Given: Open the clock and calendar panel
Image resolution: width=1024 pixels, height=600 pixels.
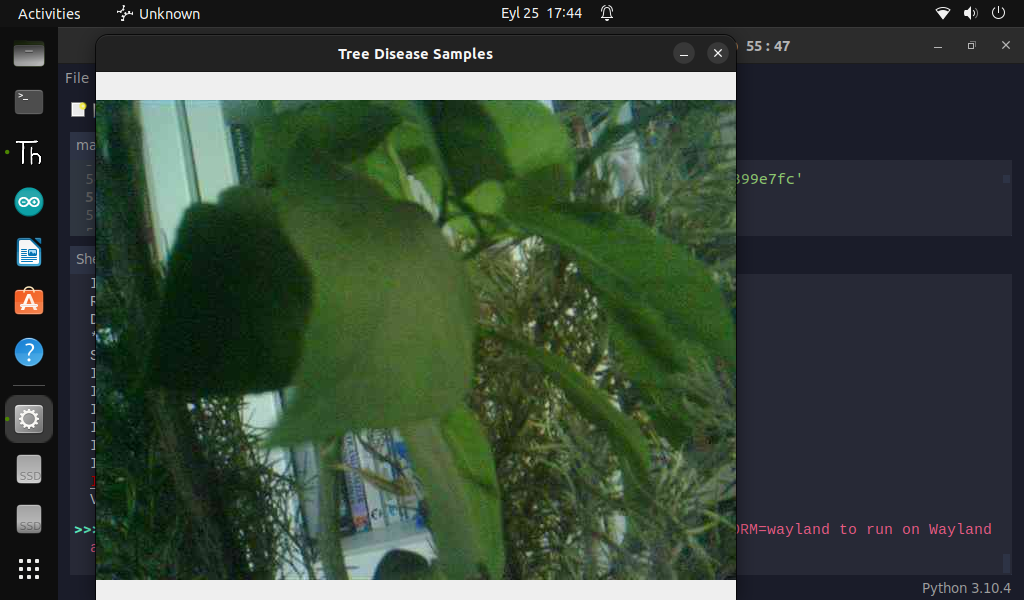Looking at the screenshot, I should 542,14.
